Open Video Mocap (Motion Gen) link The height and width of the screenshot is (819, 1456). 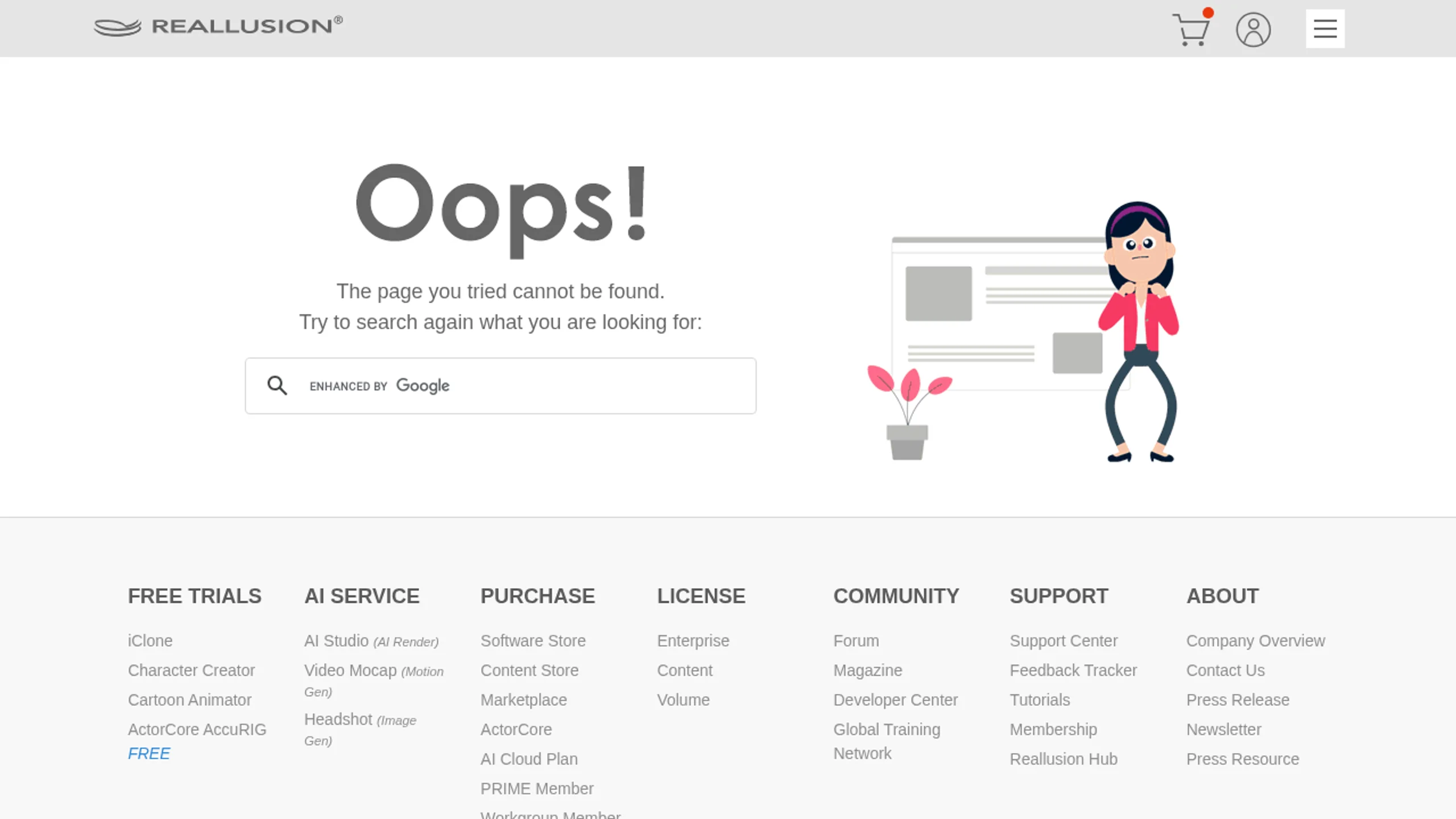point(374,681)
